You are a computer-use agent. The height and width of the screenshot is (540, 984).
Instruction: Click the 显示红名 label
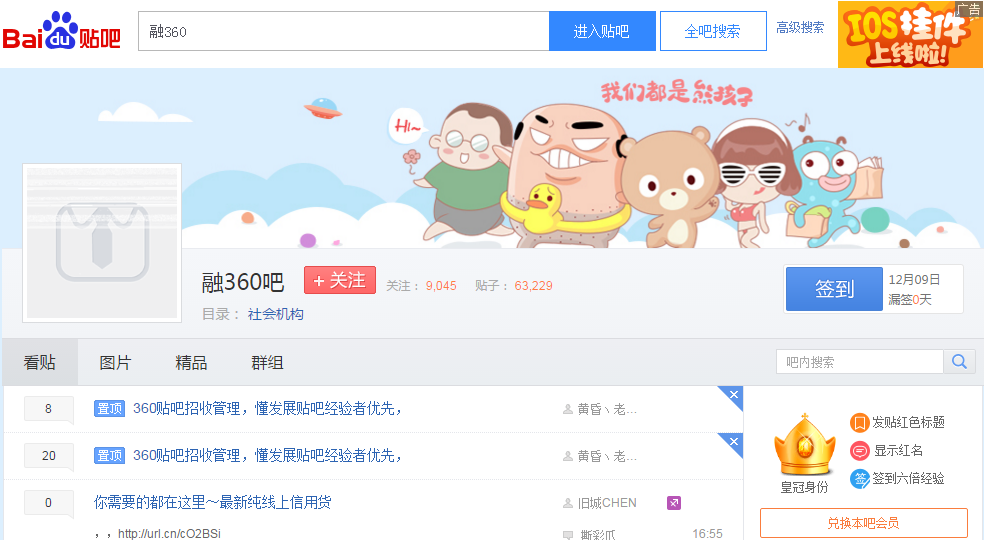click(898, 450)
